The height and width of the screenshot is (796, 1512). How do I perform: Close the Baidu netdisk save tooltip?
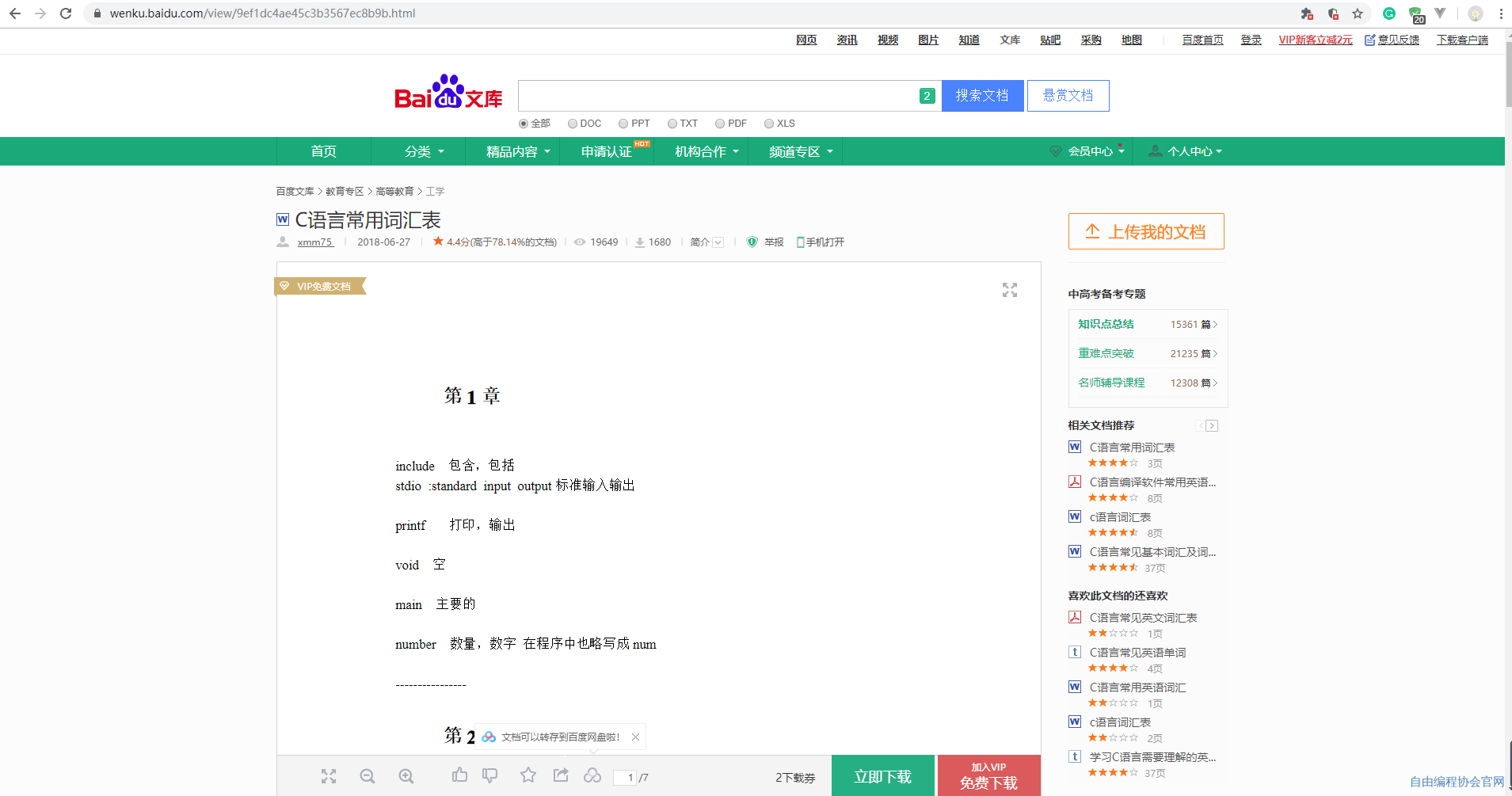635,737
